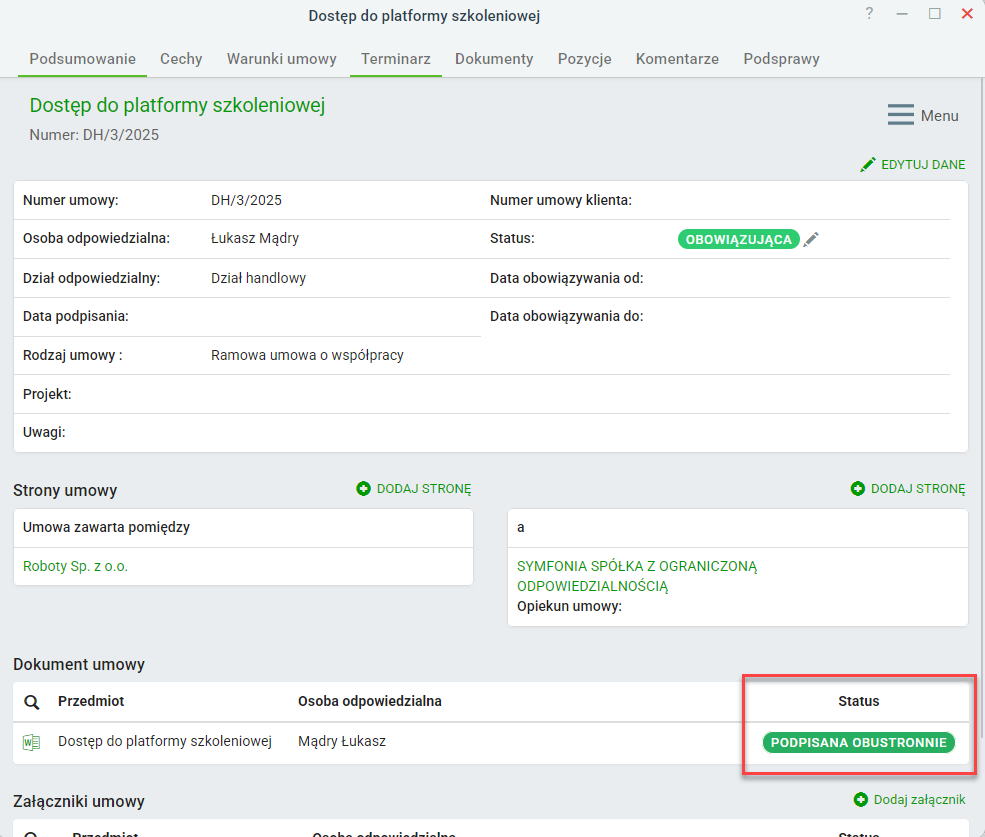Click plus icon of right DODAJ STRONĘ

pyautogui.click(x=857, y=488)
